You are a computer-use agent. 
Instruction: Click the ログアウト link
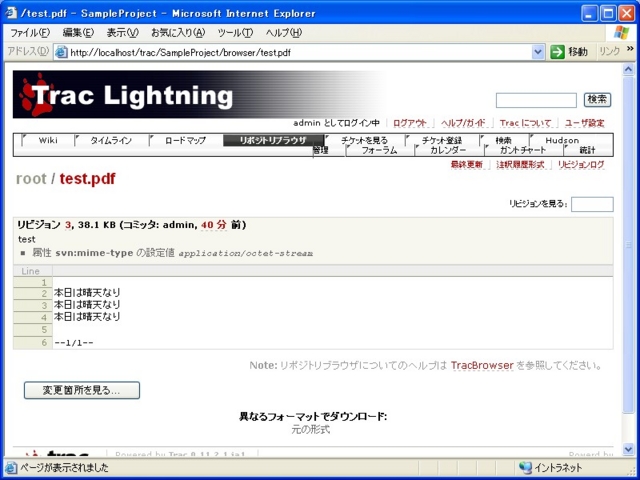coord(410,123)
